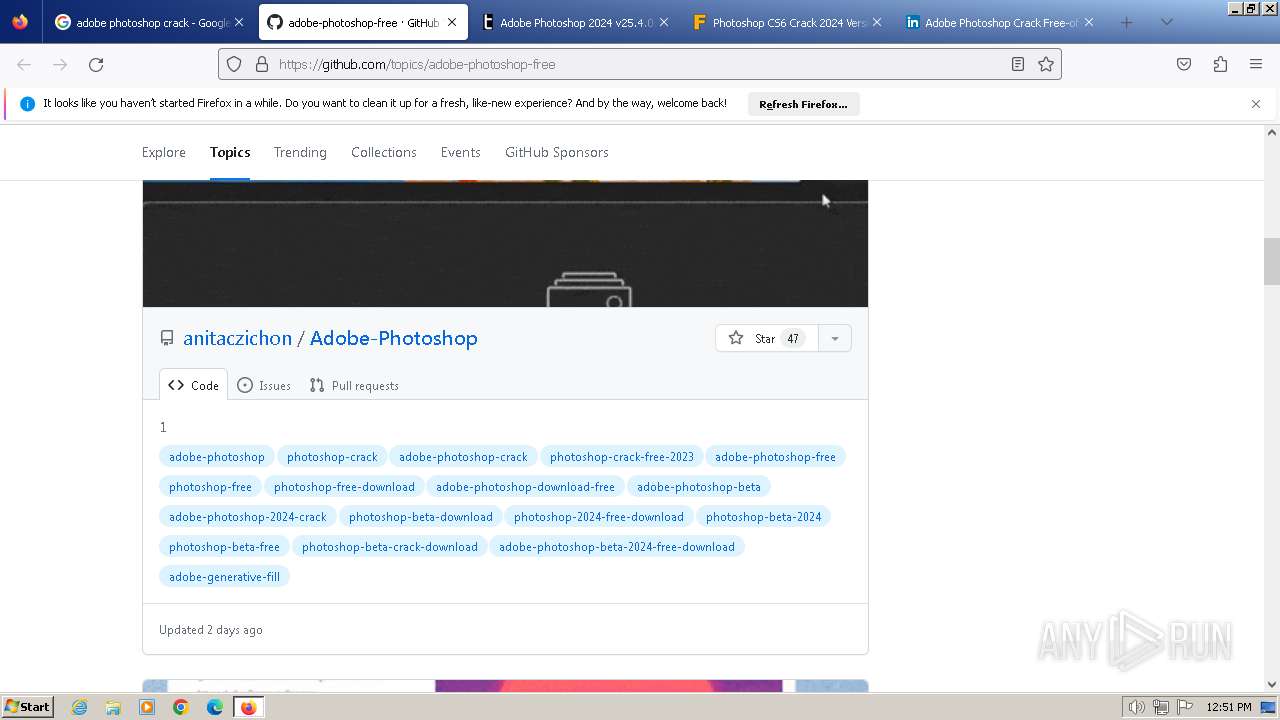Open the GitHub Sponsors navigation link

[x=556, y=152]
